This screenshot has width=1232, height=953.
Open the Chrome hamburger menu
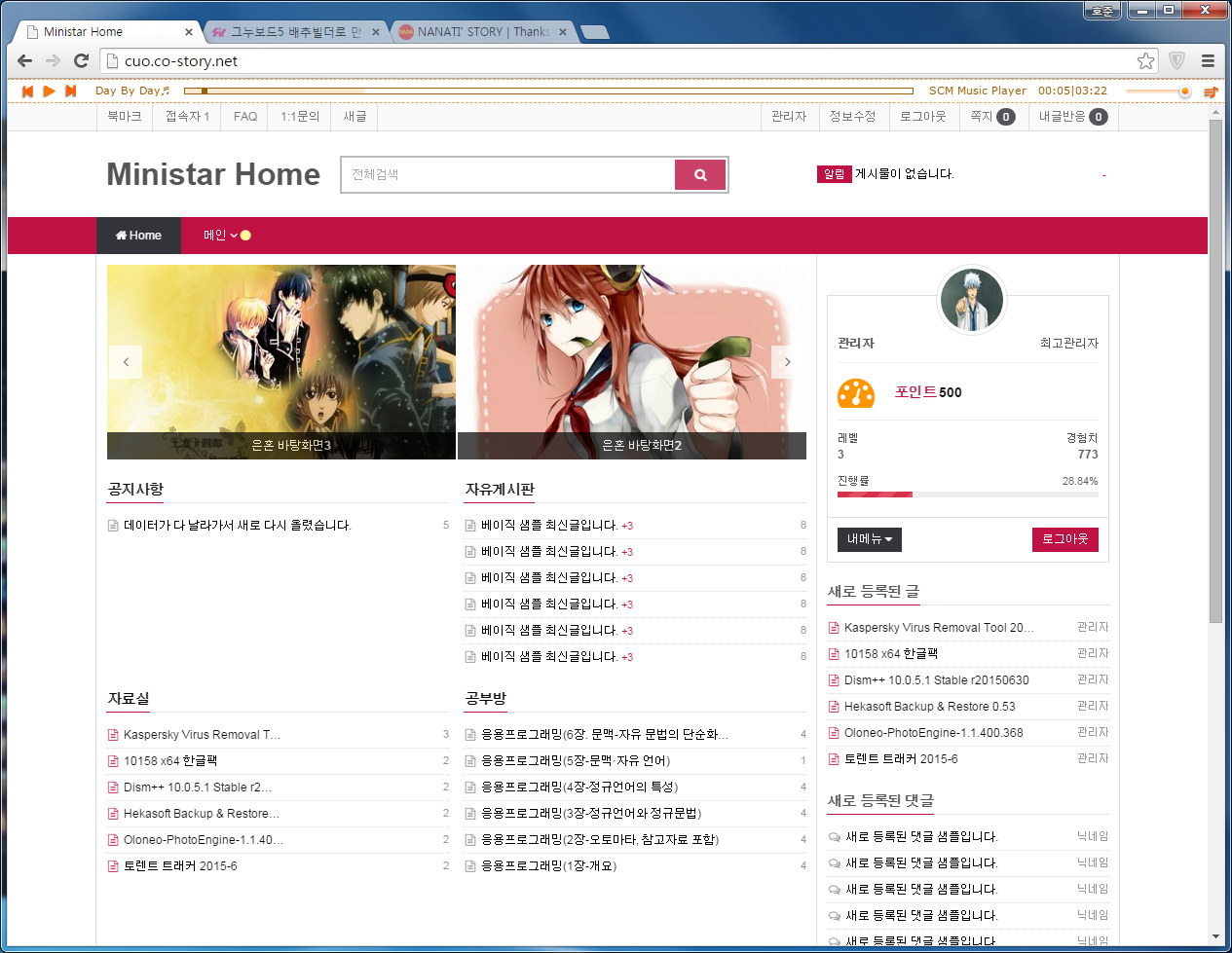tap(1208, 60)
